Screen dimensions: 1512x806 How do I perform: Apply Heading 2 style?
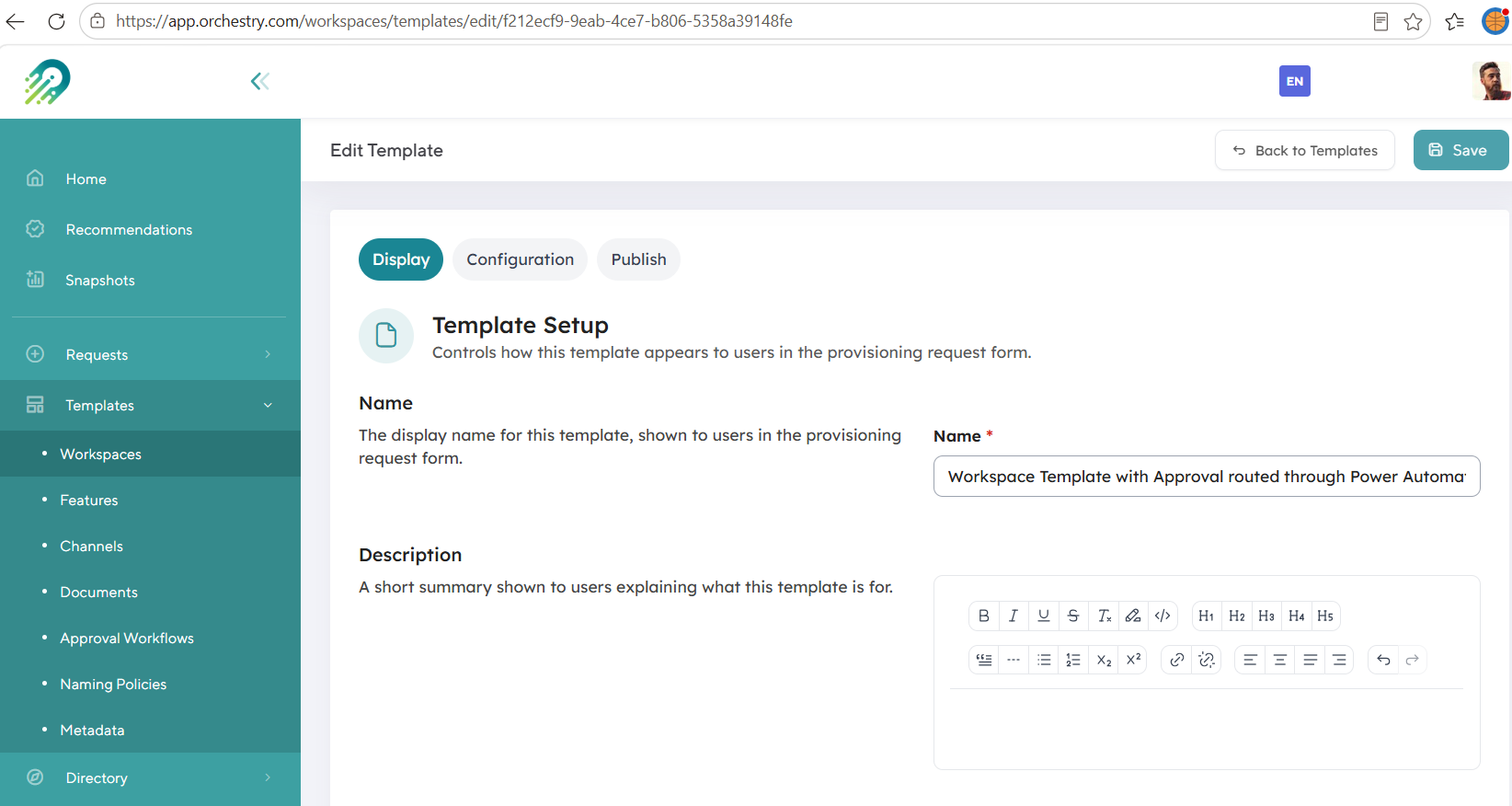pos(1237,616)
